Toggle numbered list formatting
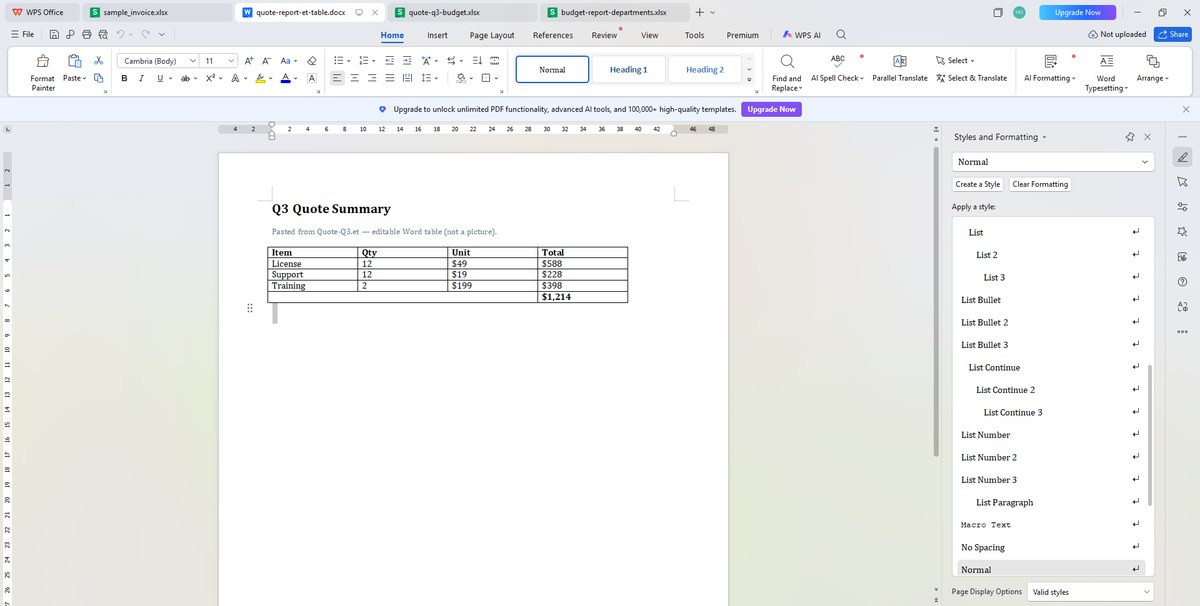 (363, 60)
